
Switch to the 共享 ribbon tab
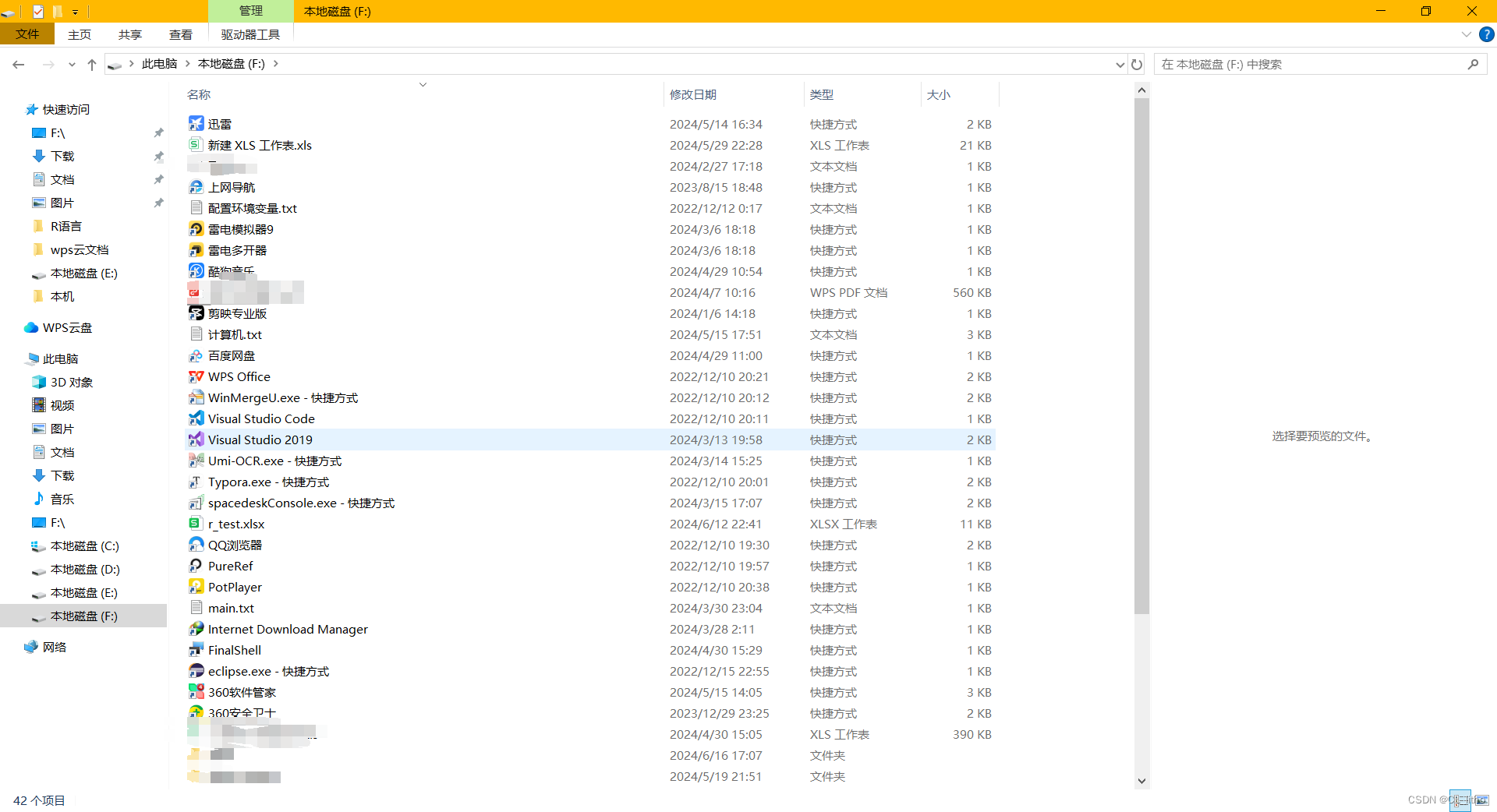pos(130,34)
